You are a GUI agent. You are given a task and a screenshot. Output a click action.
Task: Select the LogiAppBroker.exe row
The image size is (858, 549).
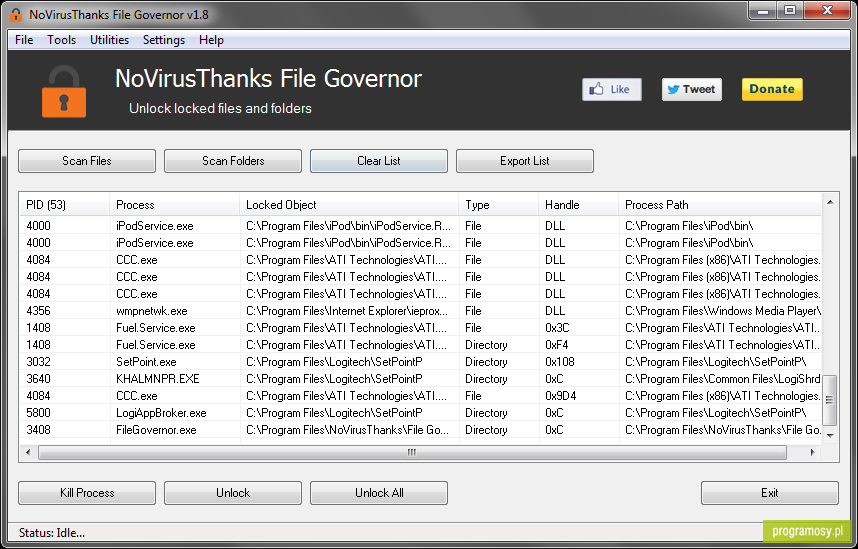pyautogui.click(x=421, y=413)
